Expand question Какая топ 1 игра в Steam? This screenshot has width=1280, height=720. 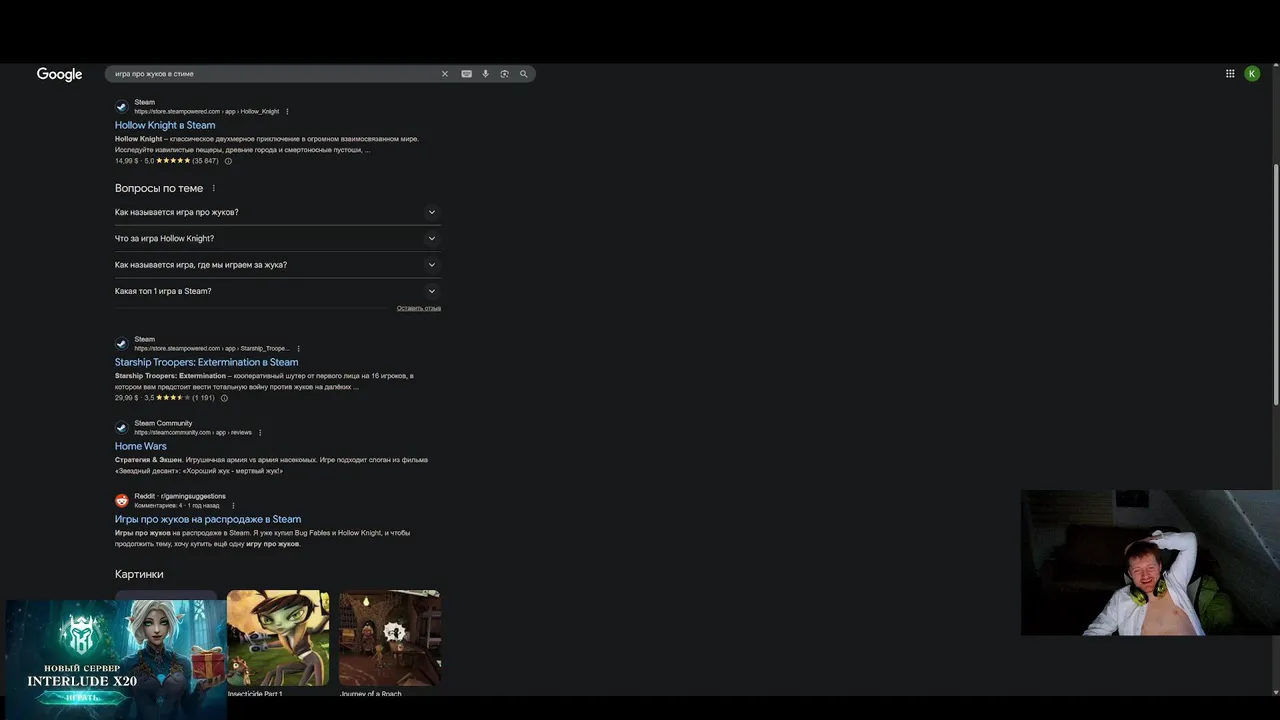click(x=278, y=291)
